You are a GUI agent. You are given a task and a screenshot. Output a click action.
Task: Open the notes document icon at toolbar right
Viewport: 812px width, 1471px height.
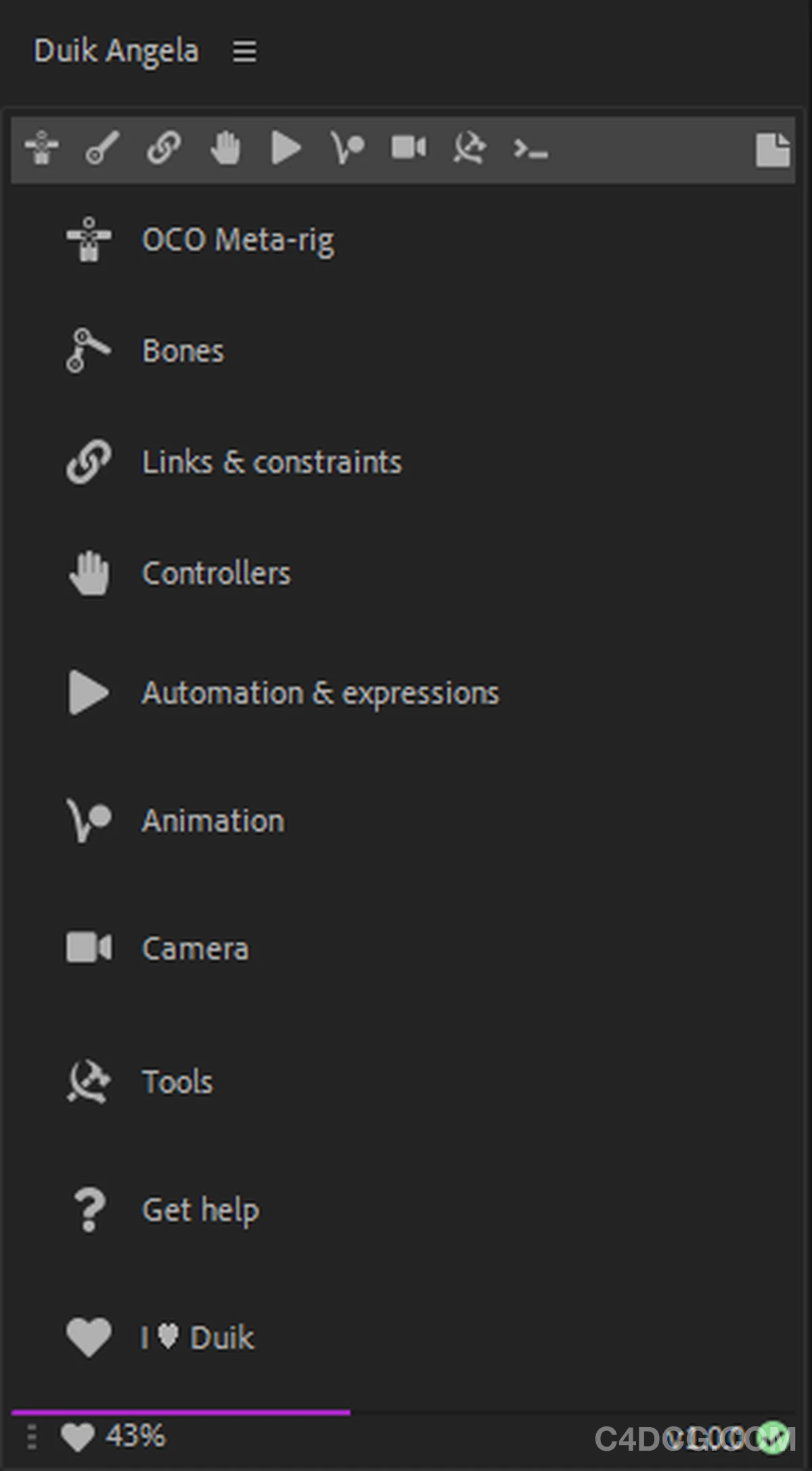coord(771,148)
